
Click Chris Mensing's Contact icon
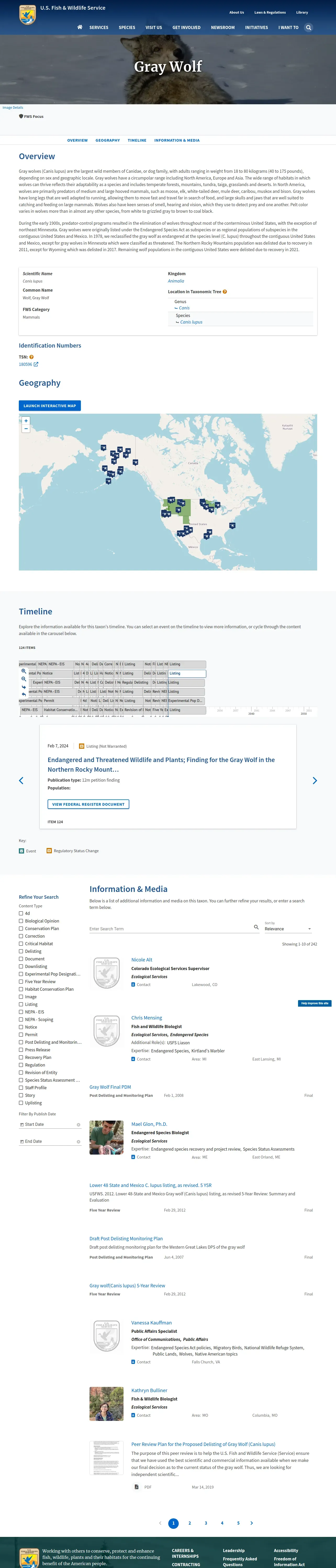click(x=133, y=1059)
